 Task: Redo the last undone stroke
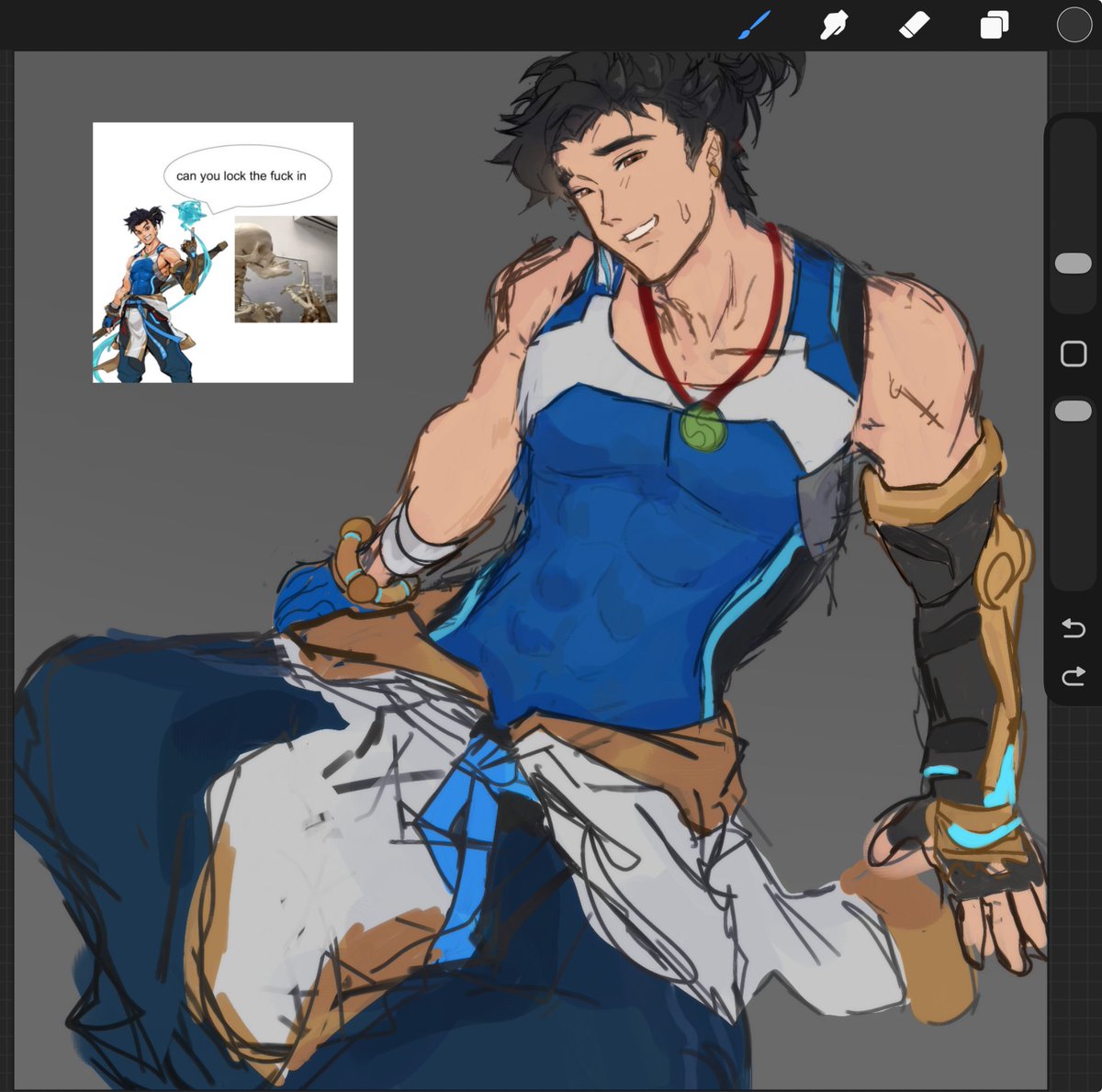coord(1073,678)
